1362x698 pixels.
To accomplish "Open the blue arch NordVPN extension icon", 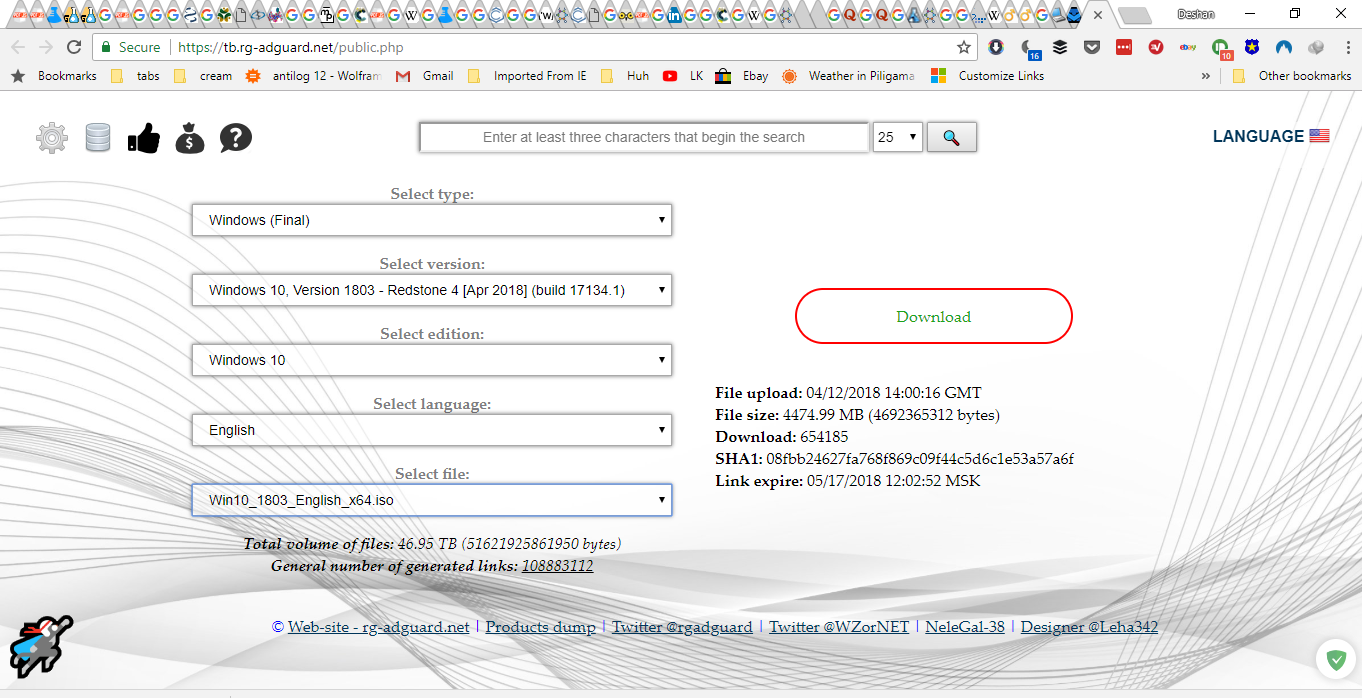I will pos(1284,47).
